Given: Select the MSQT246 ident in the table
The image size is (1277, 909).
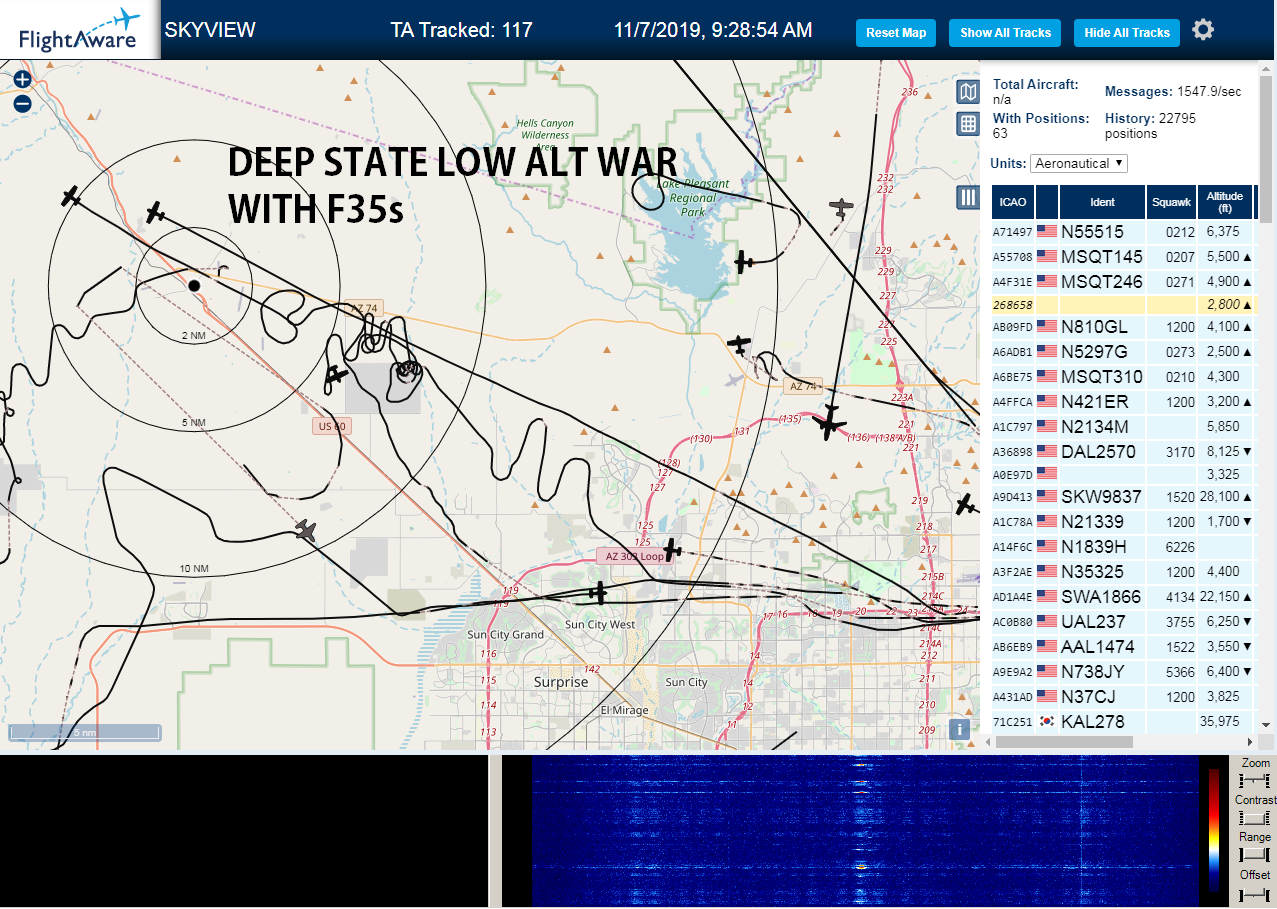Looking at the screenshot, I should 1102,282.
